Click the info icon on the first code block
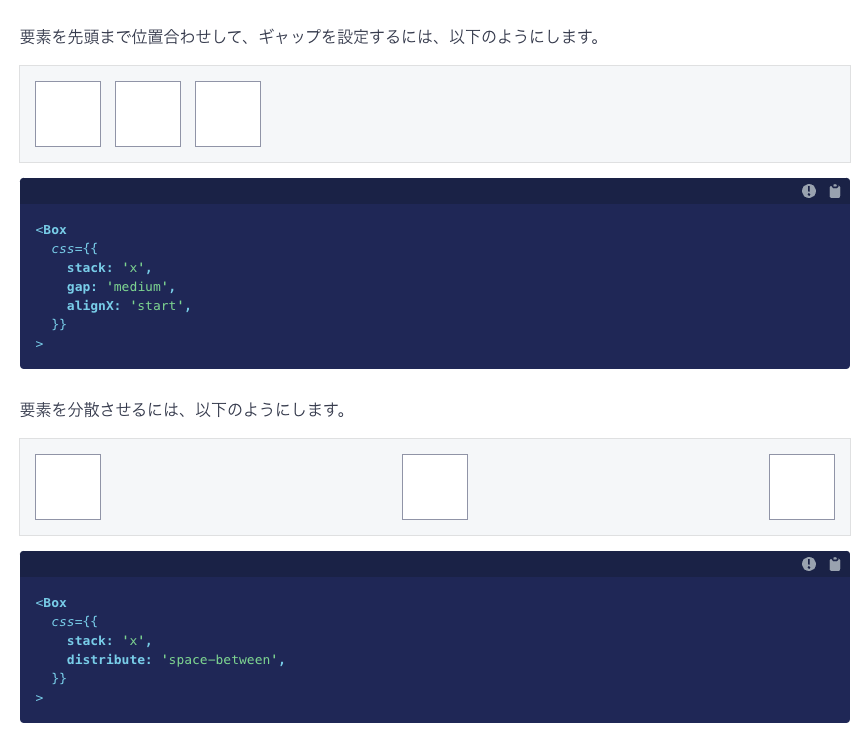 809,191
